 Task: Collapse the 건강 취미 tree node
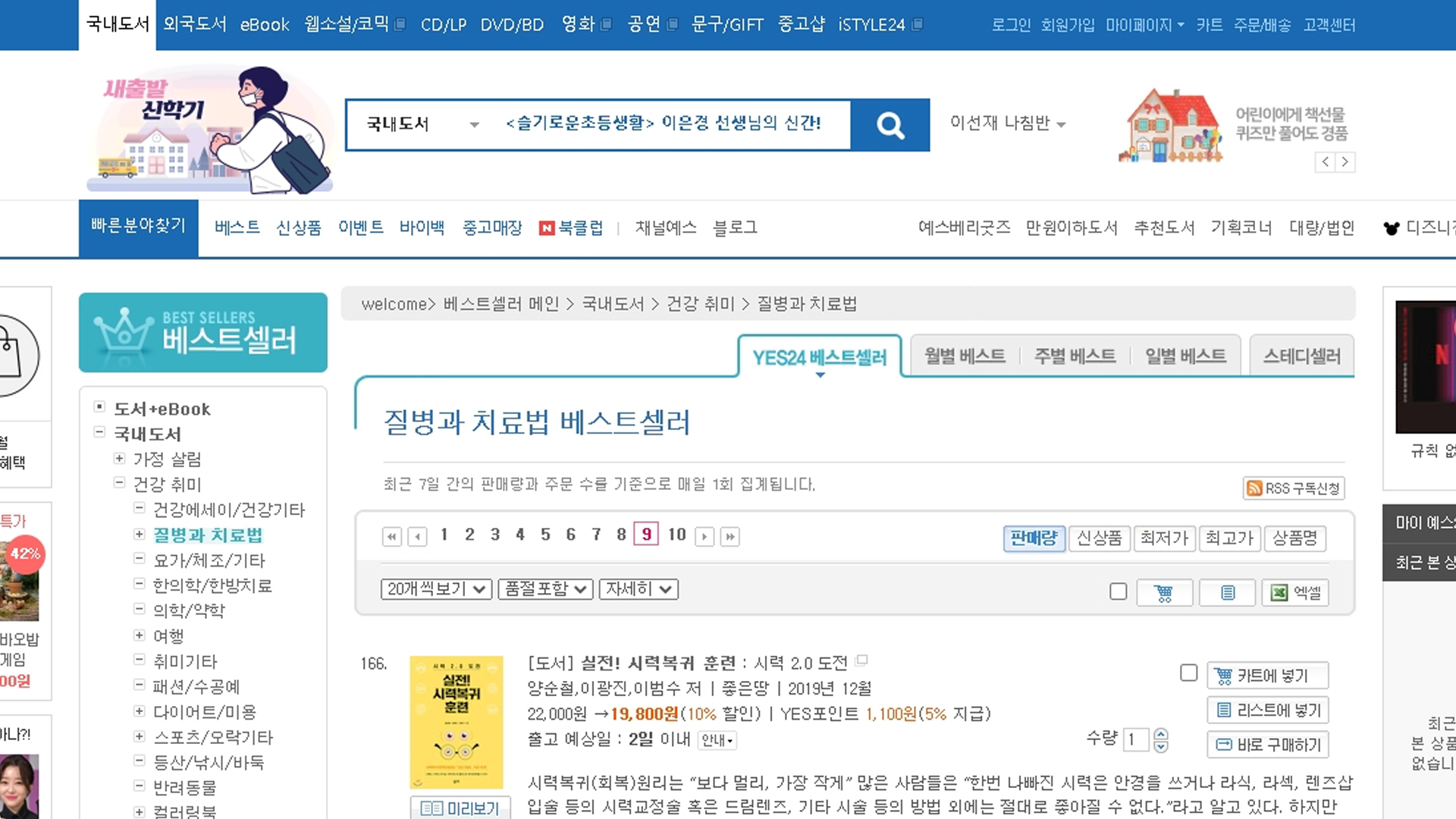point(119,482)
